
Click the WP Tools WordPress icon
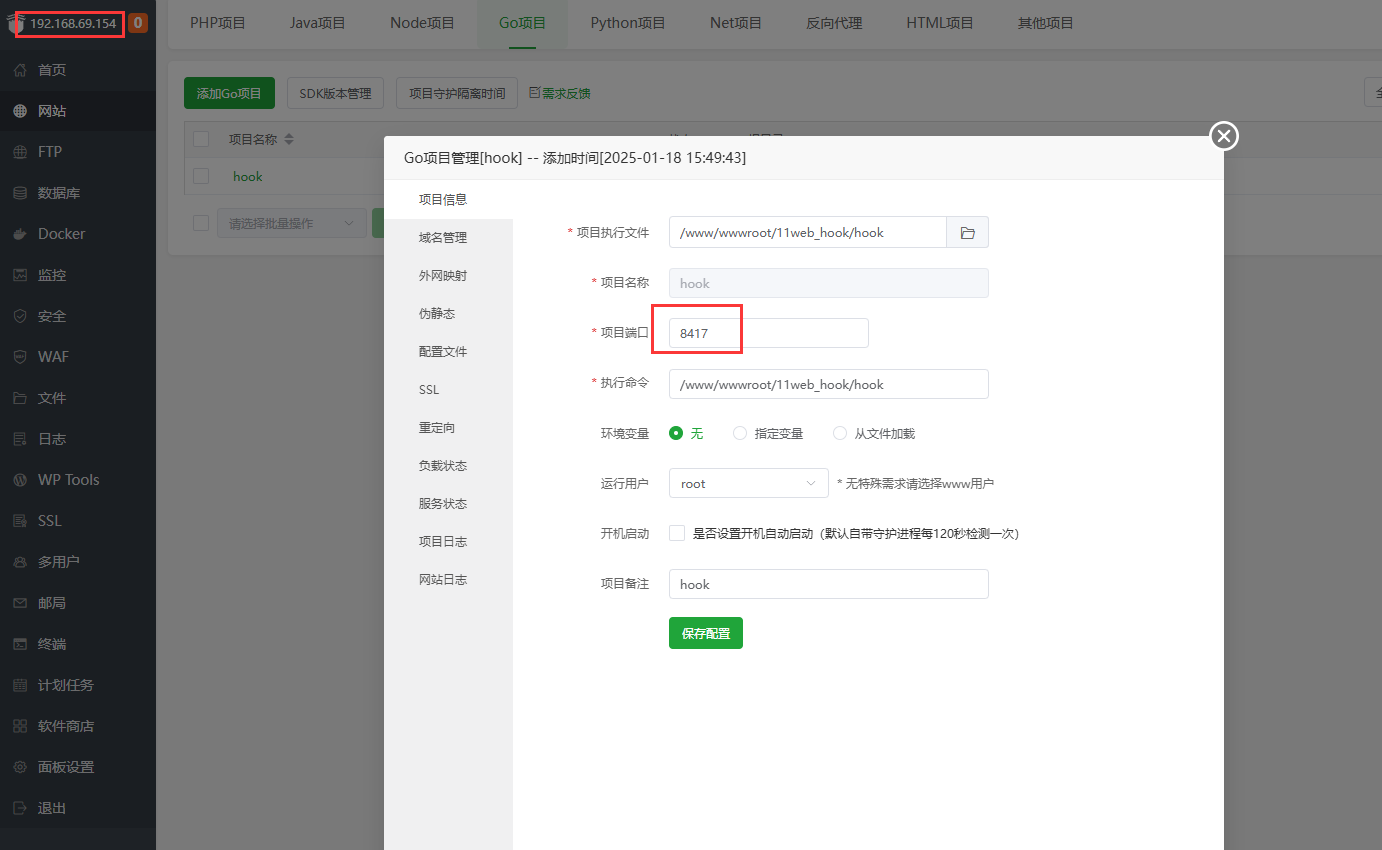(x=20, y=480)
